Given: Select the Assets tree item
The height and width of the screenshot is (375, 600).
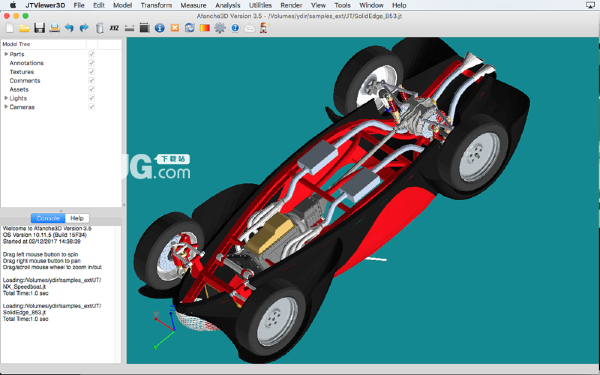Looking at the screenshot, I should (x=19, y=89).
